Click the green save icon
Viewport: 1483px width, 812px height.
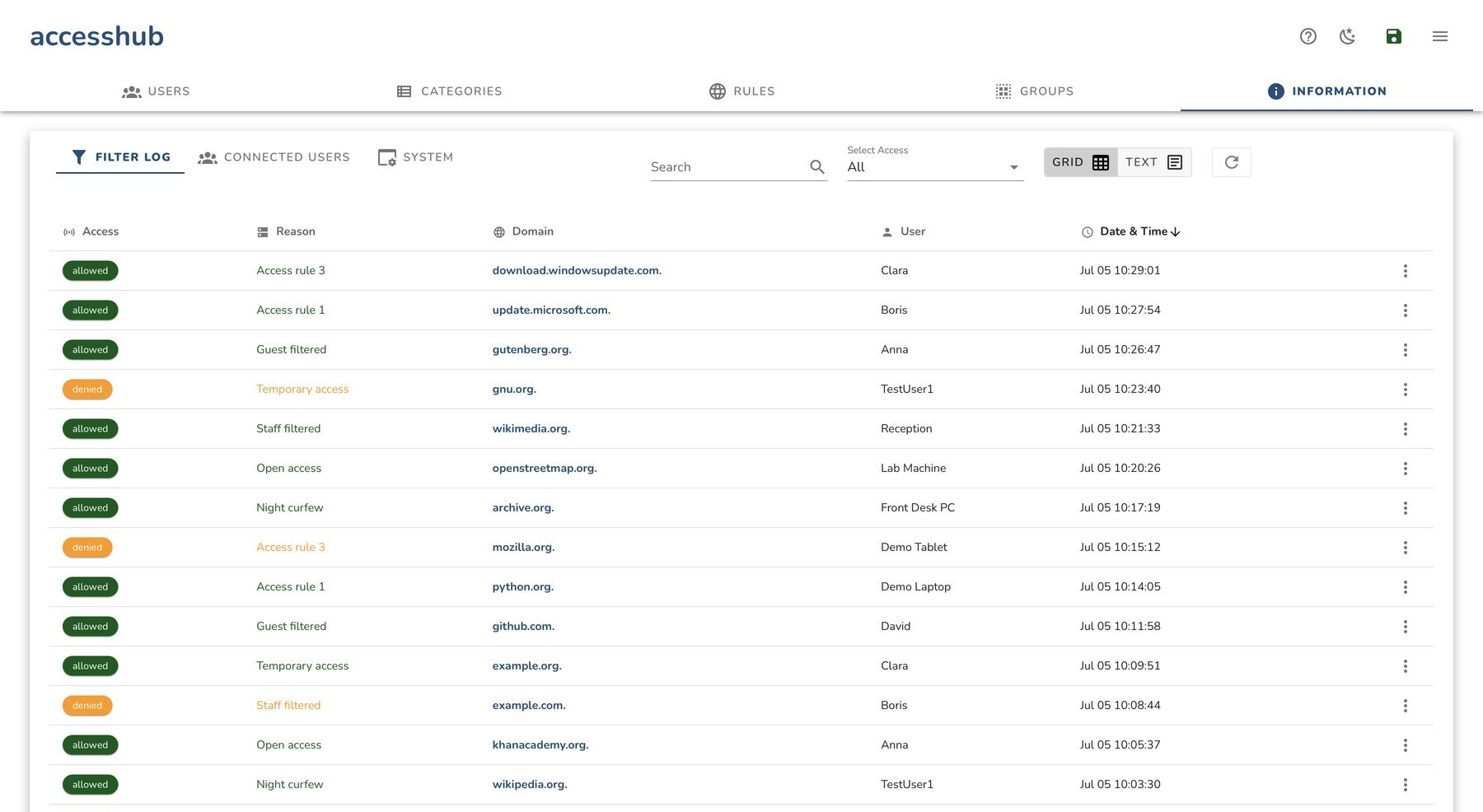[x=1393, y=36]
